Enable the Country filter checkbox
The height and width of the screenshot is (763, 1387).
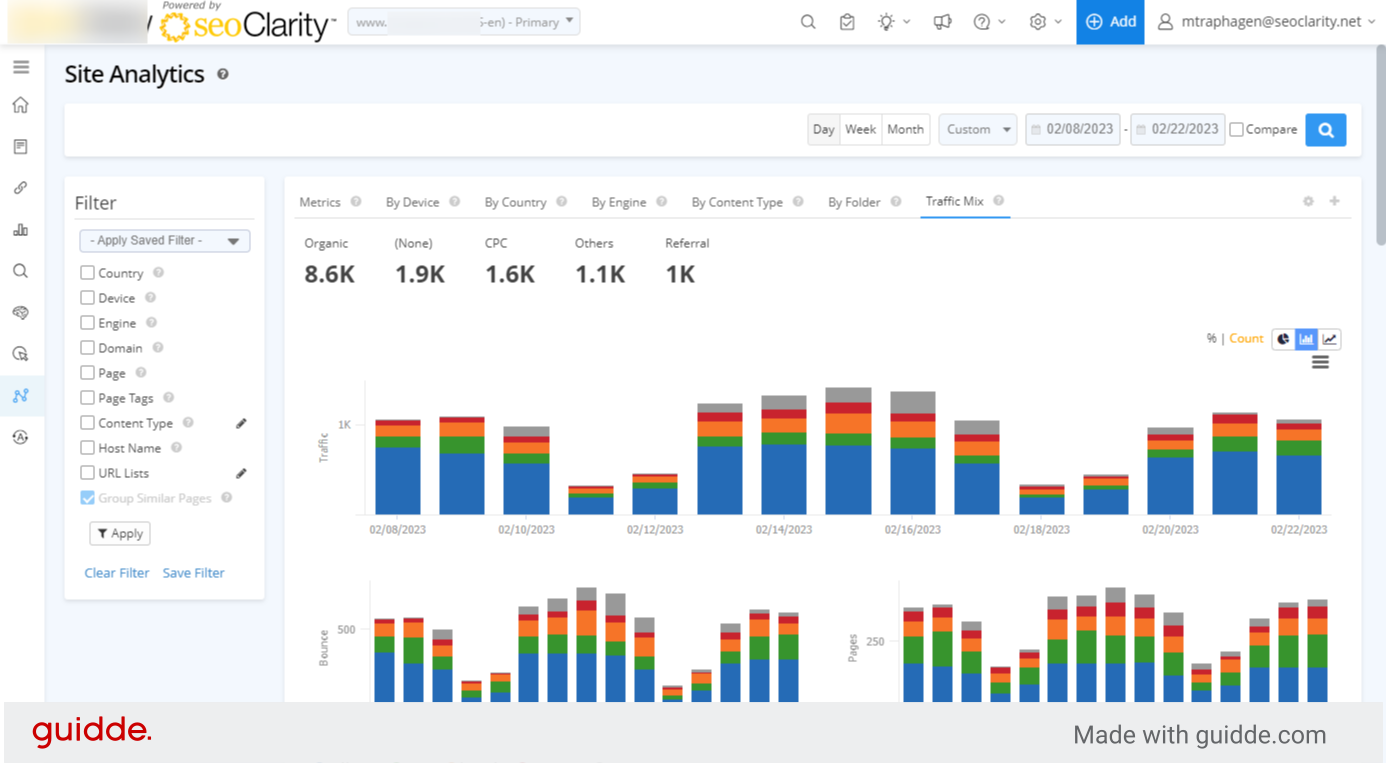(88, 273)
